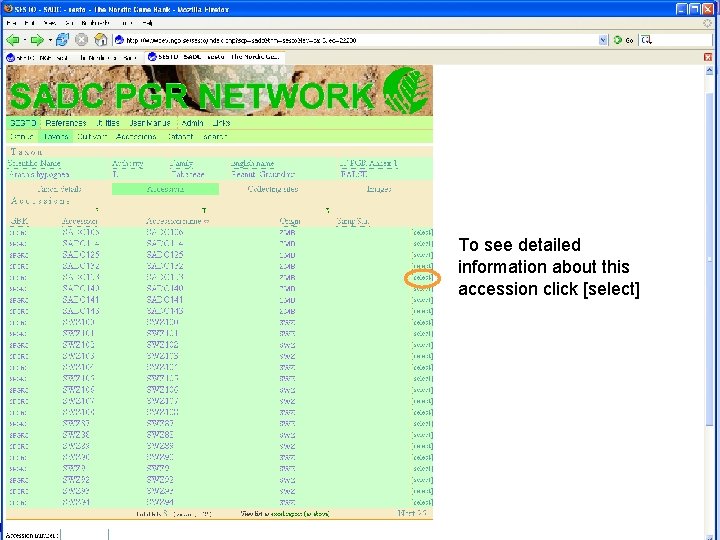Open the Taxon submenu item
Viewport: 720px width, 540px height.
coord(56,137)
